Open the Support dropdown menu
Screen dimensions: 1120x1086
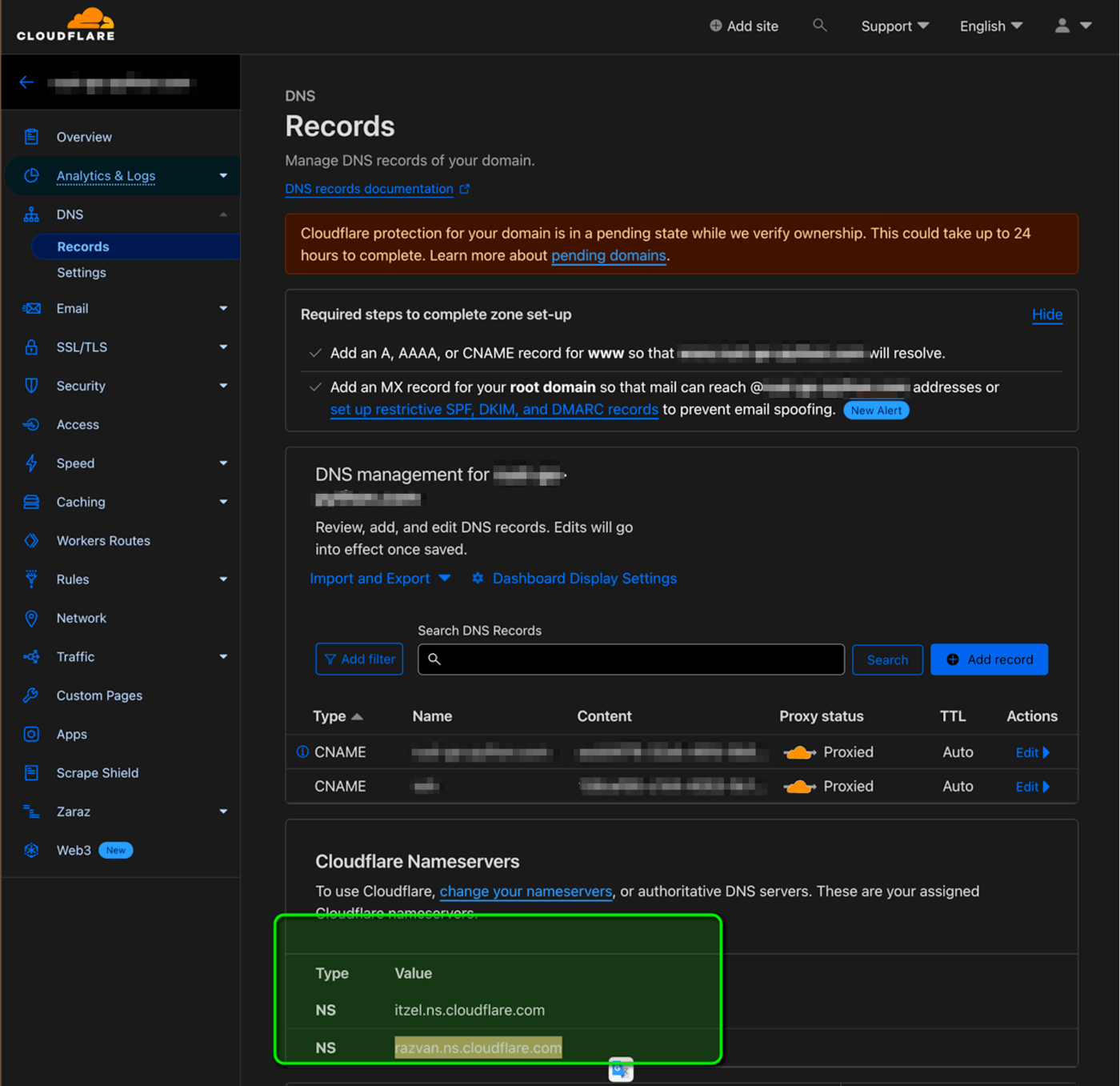click(894, 26)
